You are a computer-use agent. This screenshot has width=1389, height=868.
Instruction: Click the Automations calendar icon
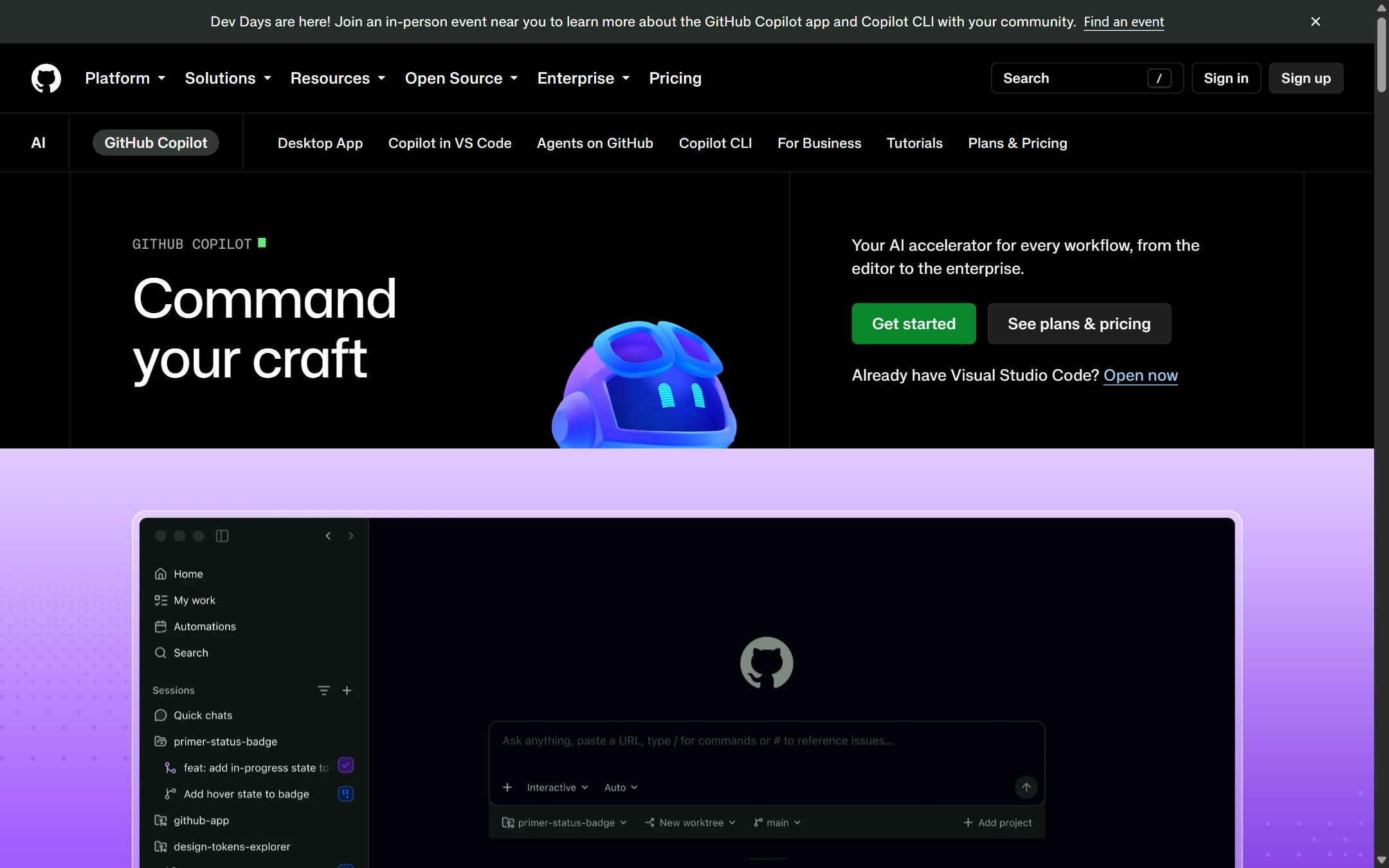(x=161, y=626)
